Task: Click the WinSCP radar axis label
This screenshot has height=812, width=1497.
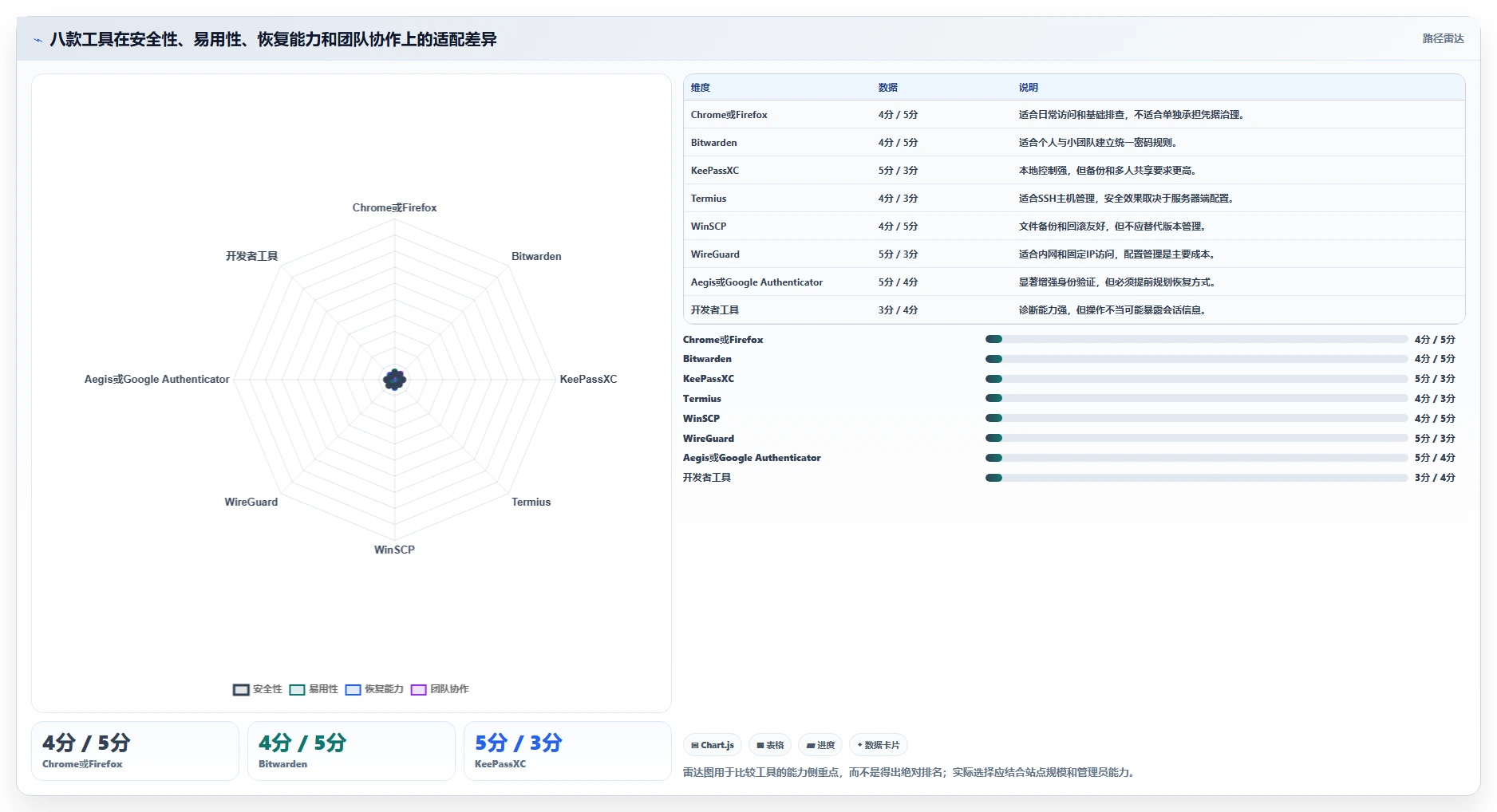Action: pos(394,550)
